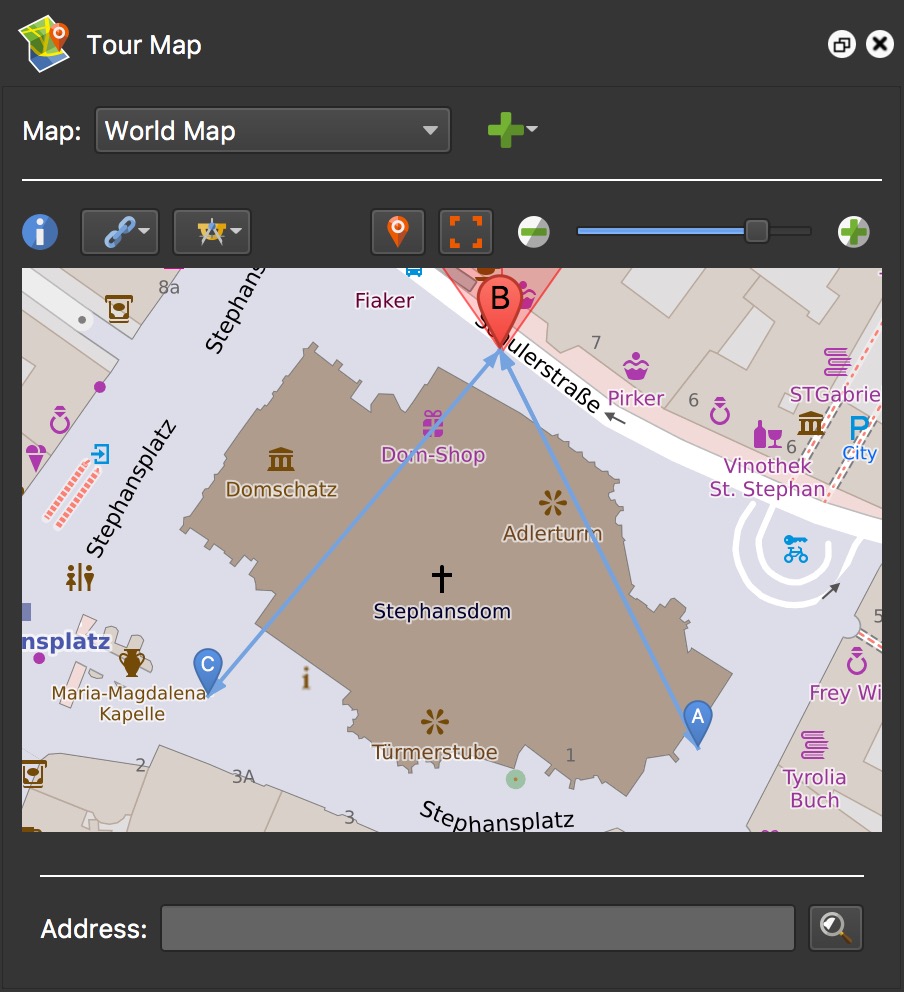Click the address search magnifier button
The image size is (904, 992).
pos(835,928)
